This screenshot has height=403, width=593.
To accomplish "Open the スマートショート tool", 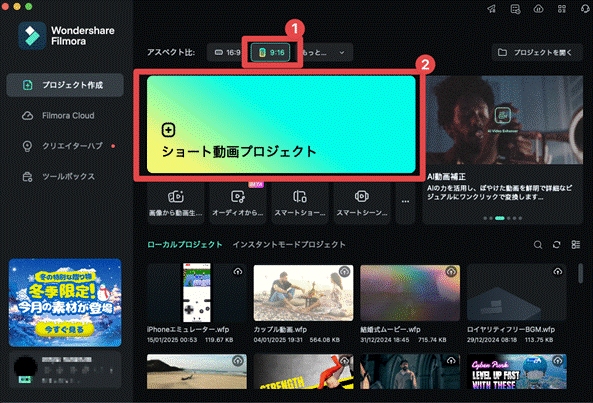I will pos(300,204).
